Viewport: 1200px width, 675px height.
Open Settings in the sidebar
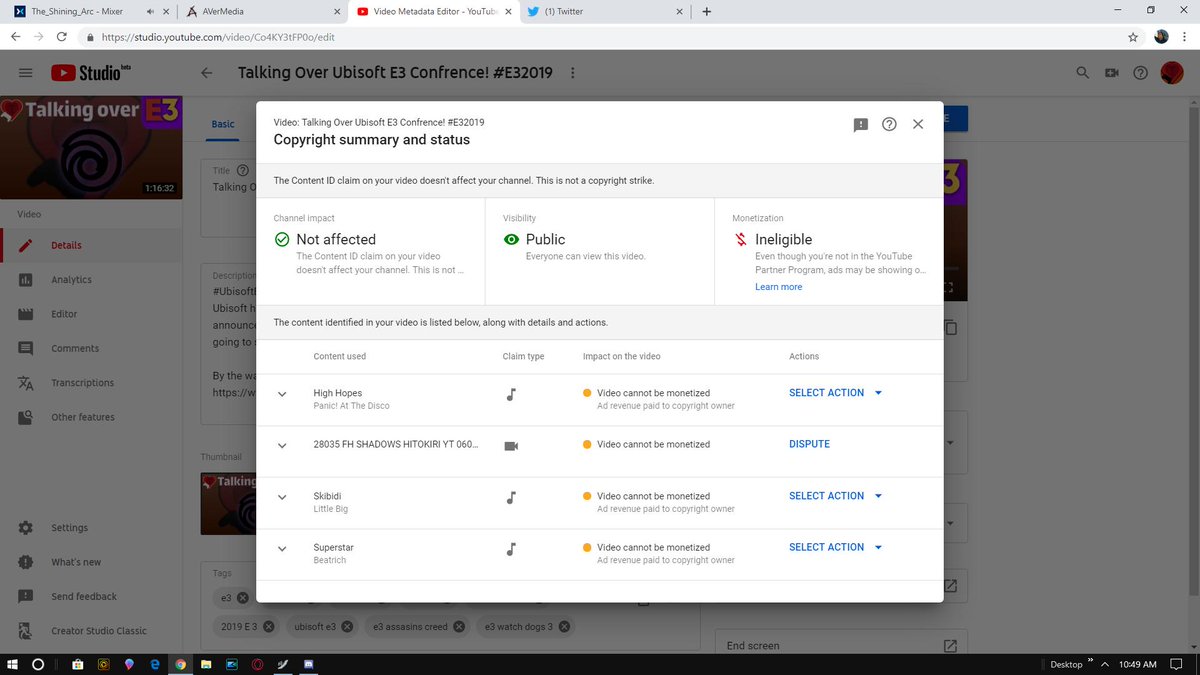(x=91, y=528)
